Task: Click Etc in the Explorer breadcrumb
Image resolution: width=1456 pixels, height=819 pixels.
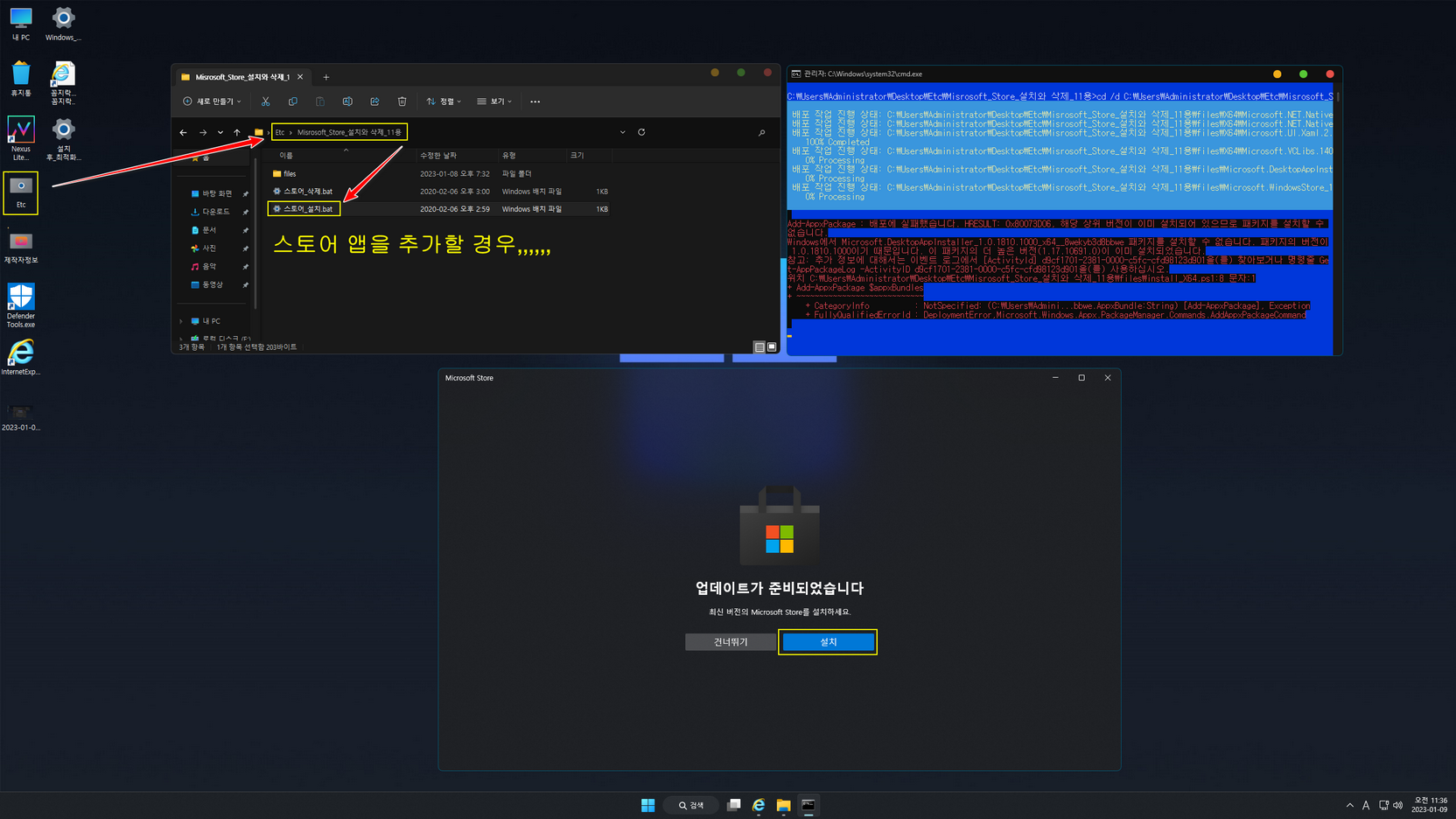Action: (x=280, y=132)
